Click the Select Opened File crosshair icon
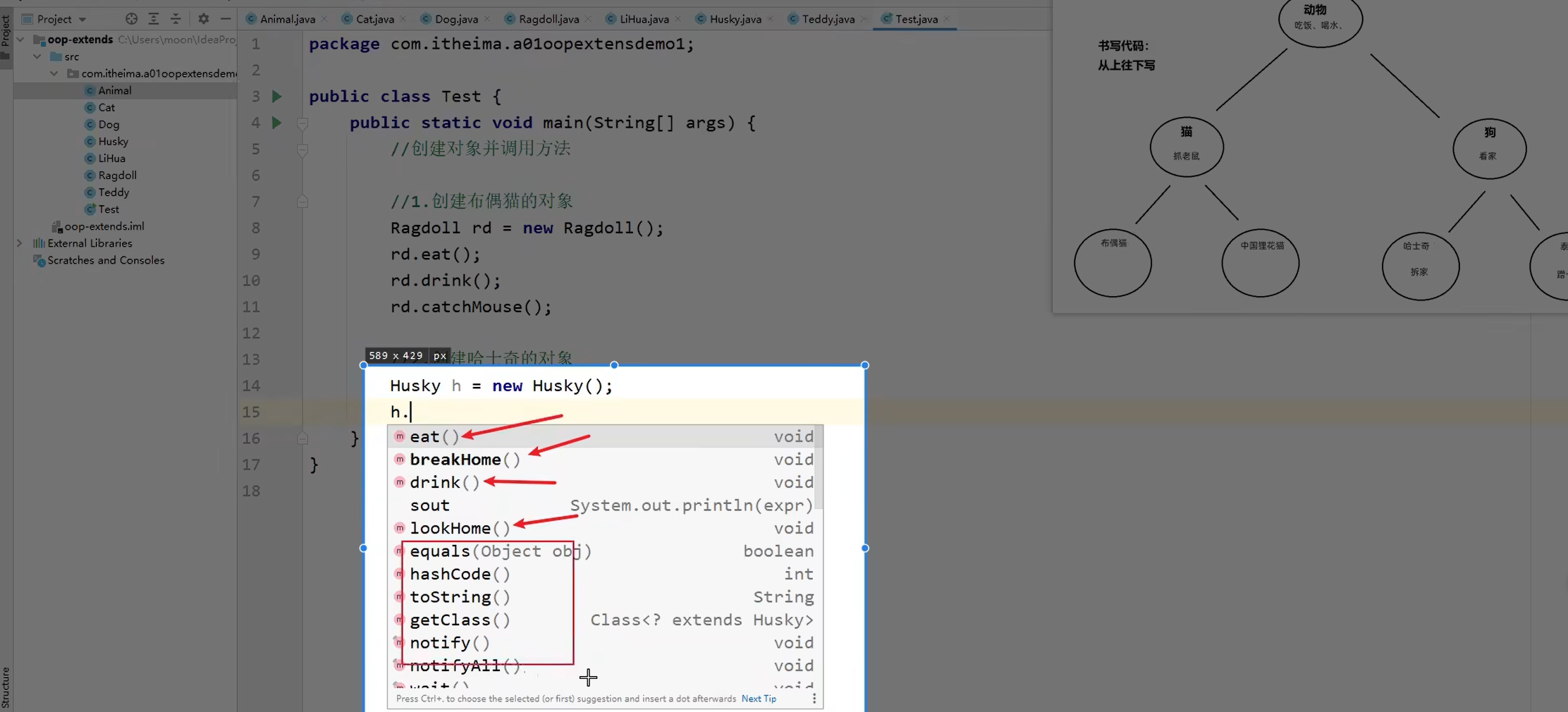1568x712 pixels. pyautogui.click(x=131, y=19)
